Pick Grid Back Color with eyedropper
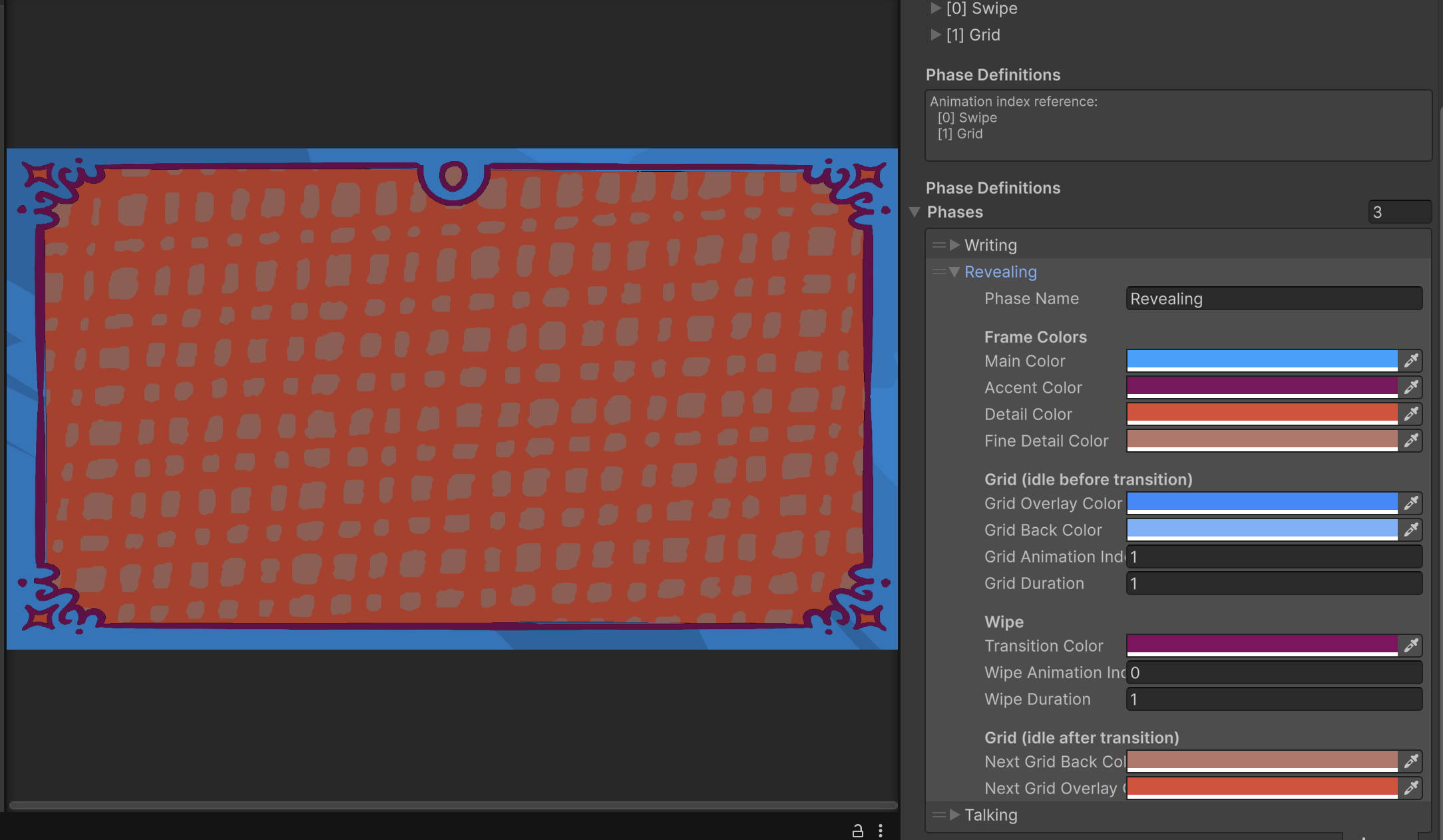Screen dimensions: 1443x840 click(1410, 530)
